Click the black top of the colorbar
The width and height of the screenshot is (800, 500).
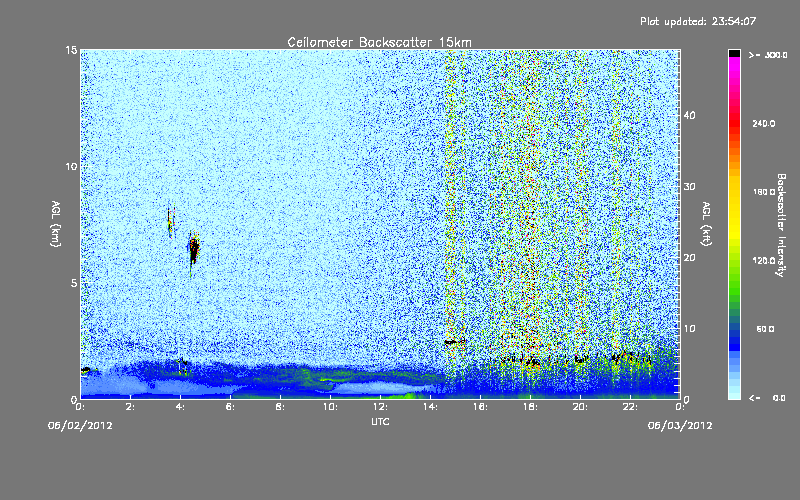pos(734,53)
